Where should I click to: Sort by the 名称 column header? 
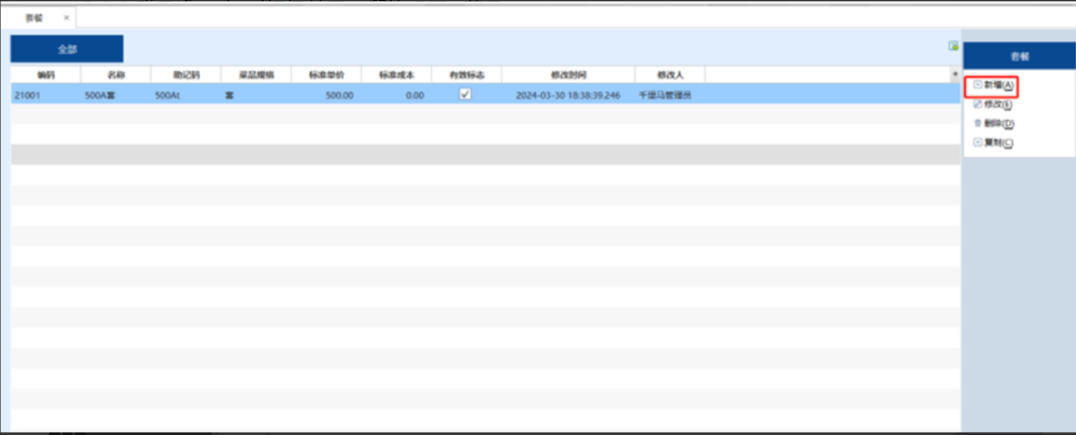tap(115, 74)
